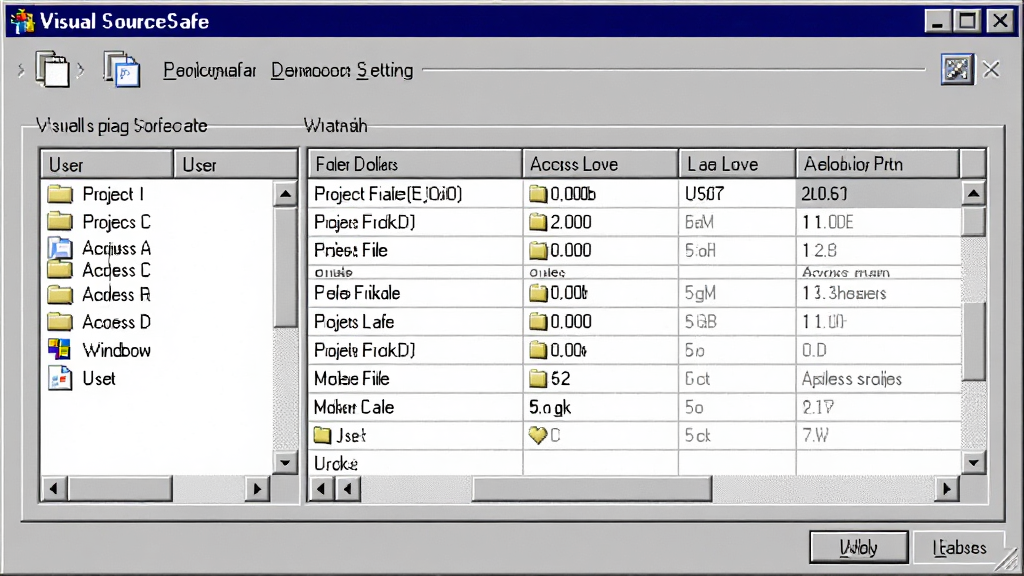
Task: Click folder icon beside value 52
Action: 537,378
